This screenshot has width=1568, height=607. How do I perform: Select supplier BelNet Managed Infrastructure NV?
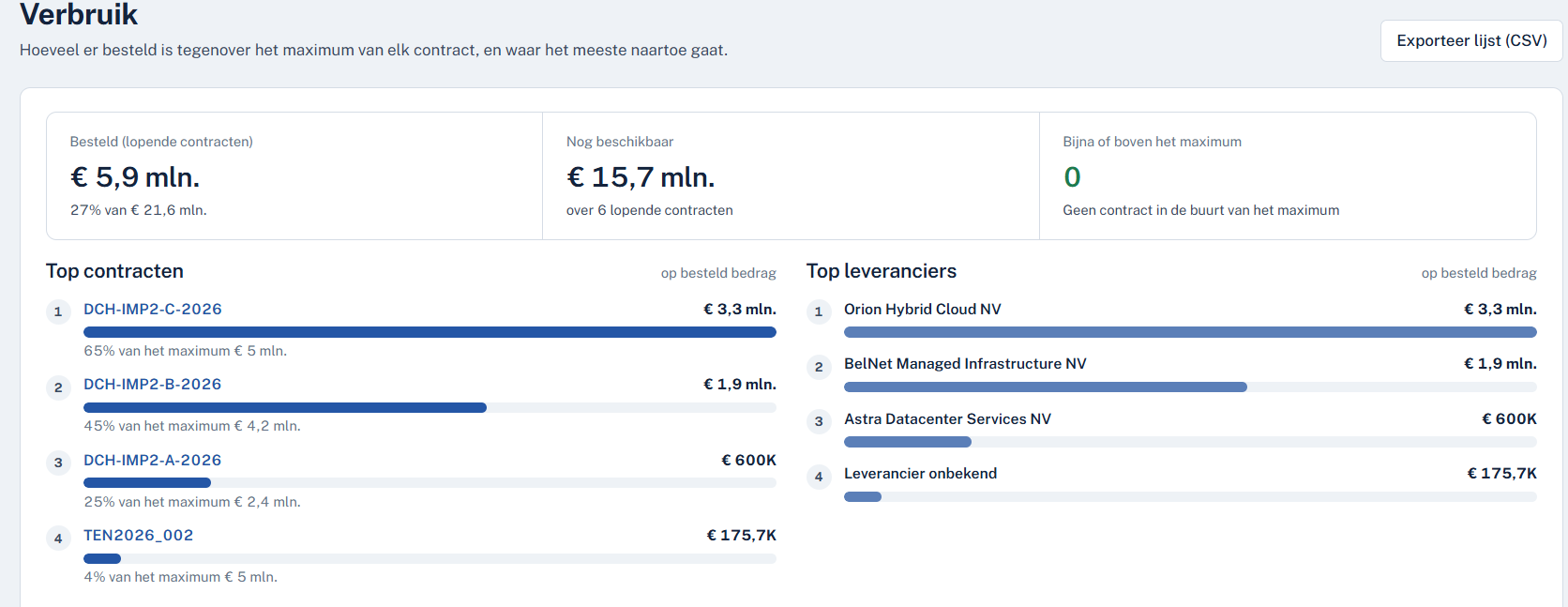965,364
